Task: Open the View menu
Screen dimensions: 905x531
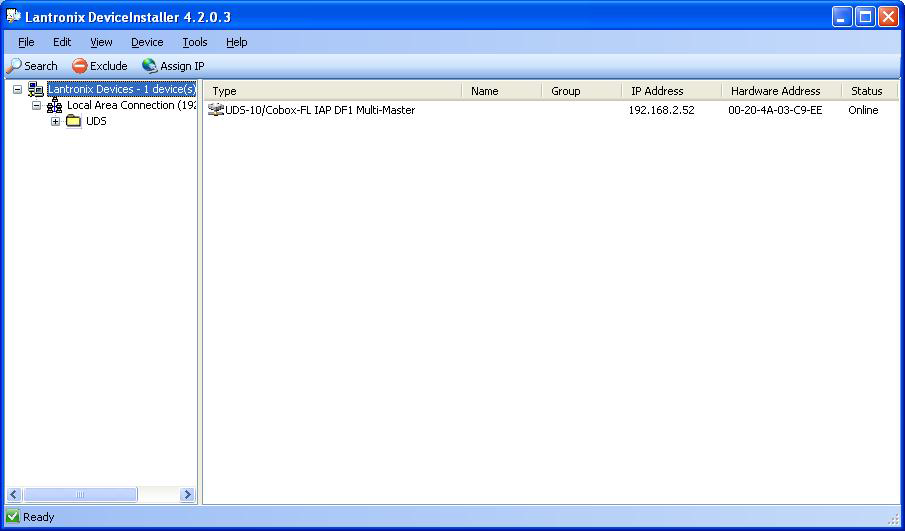Action: click(x=101, y=42)
